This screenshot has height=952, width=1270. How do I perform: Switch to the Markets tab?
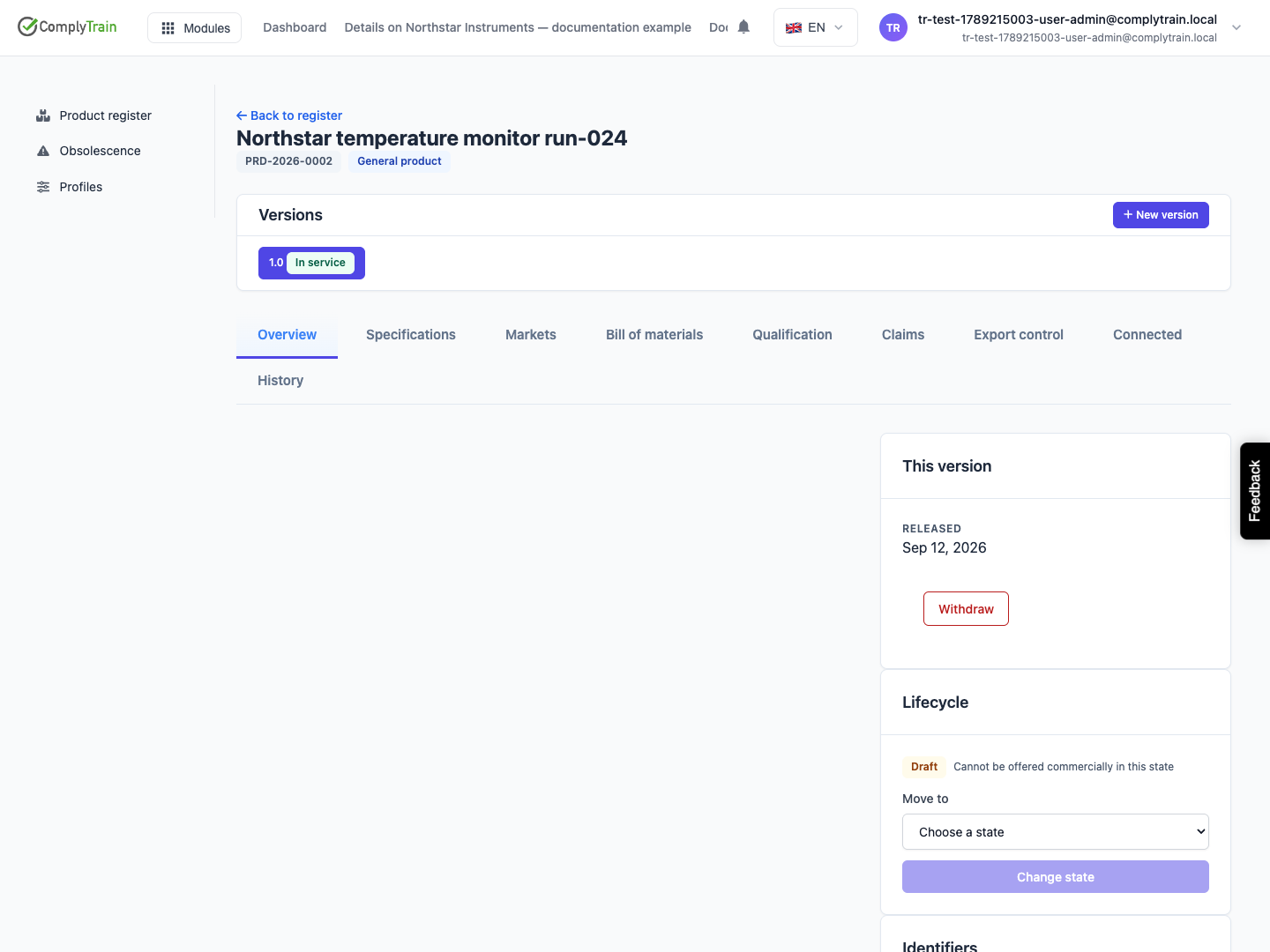(x=531, y=335)
